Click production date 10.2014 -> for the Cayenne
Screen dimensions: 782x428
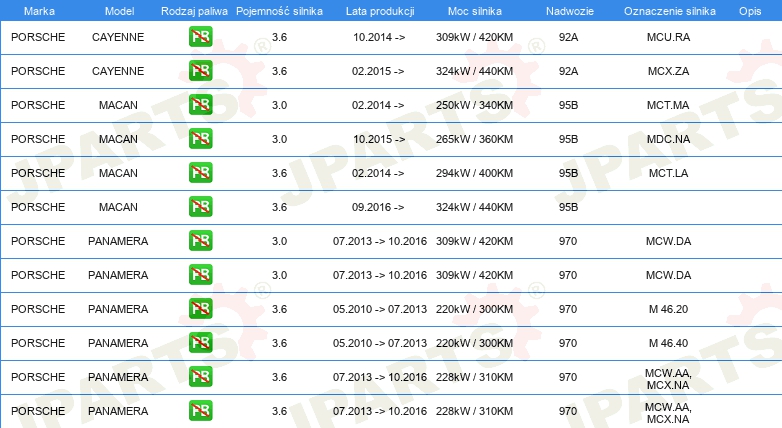[379, 37]
